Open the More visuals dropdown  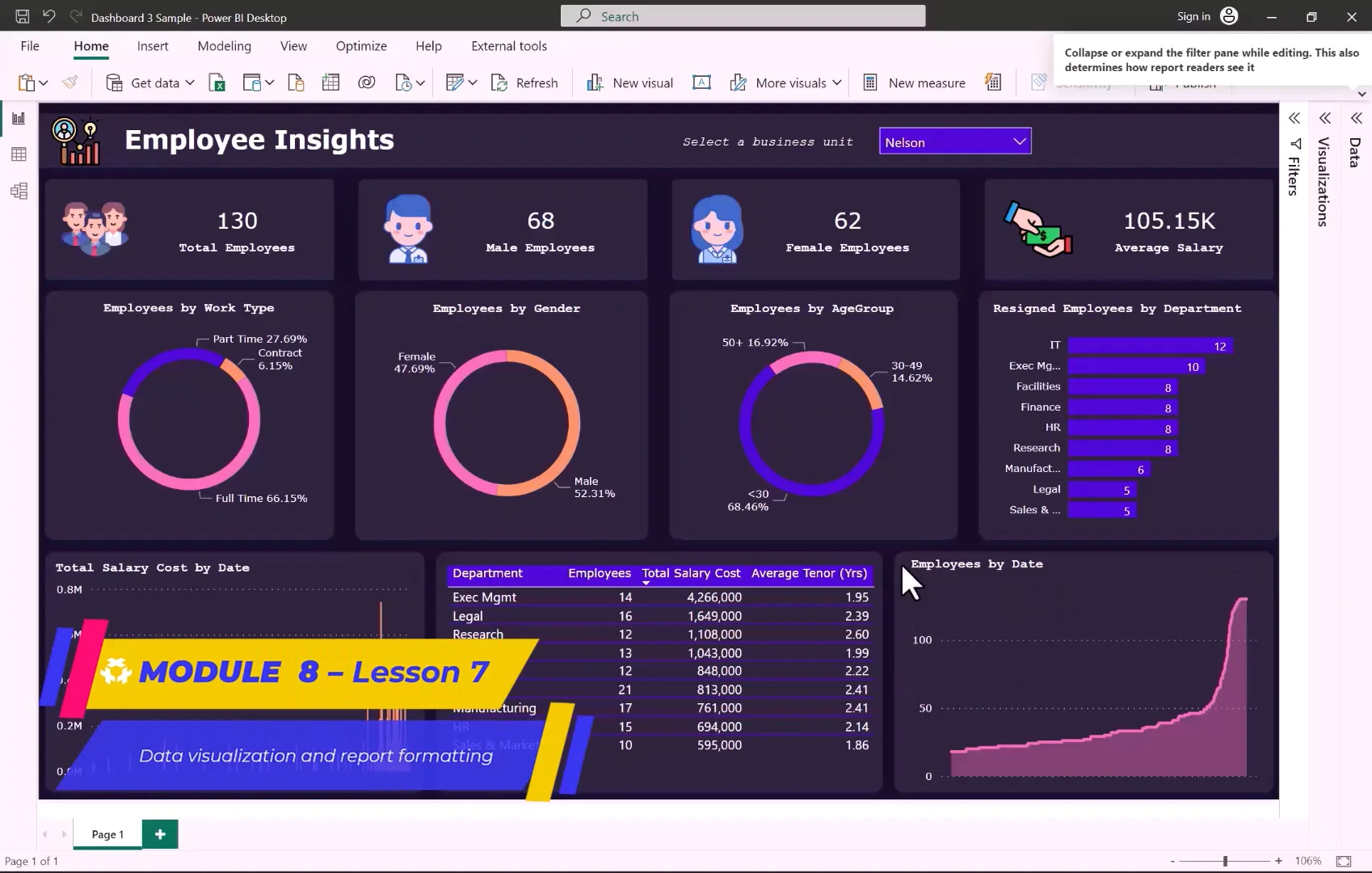839,82
